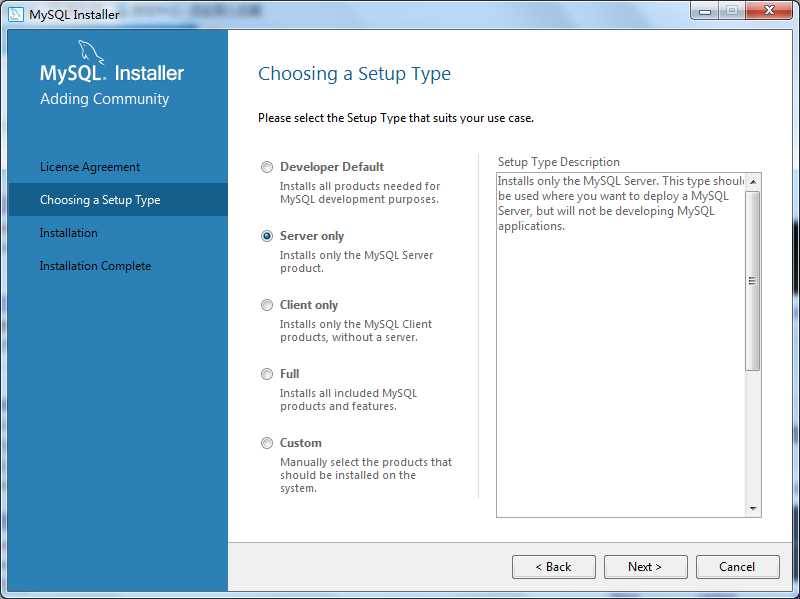The height and width of the screenshot is (599, 800).
Task: Click the MySQL dolphin logo
Action: [91, 53]
